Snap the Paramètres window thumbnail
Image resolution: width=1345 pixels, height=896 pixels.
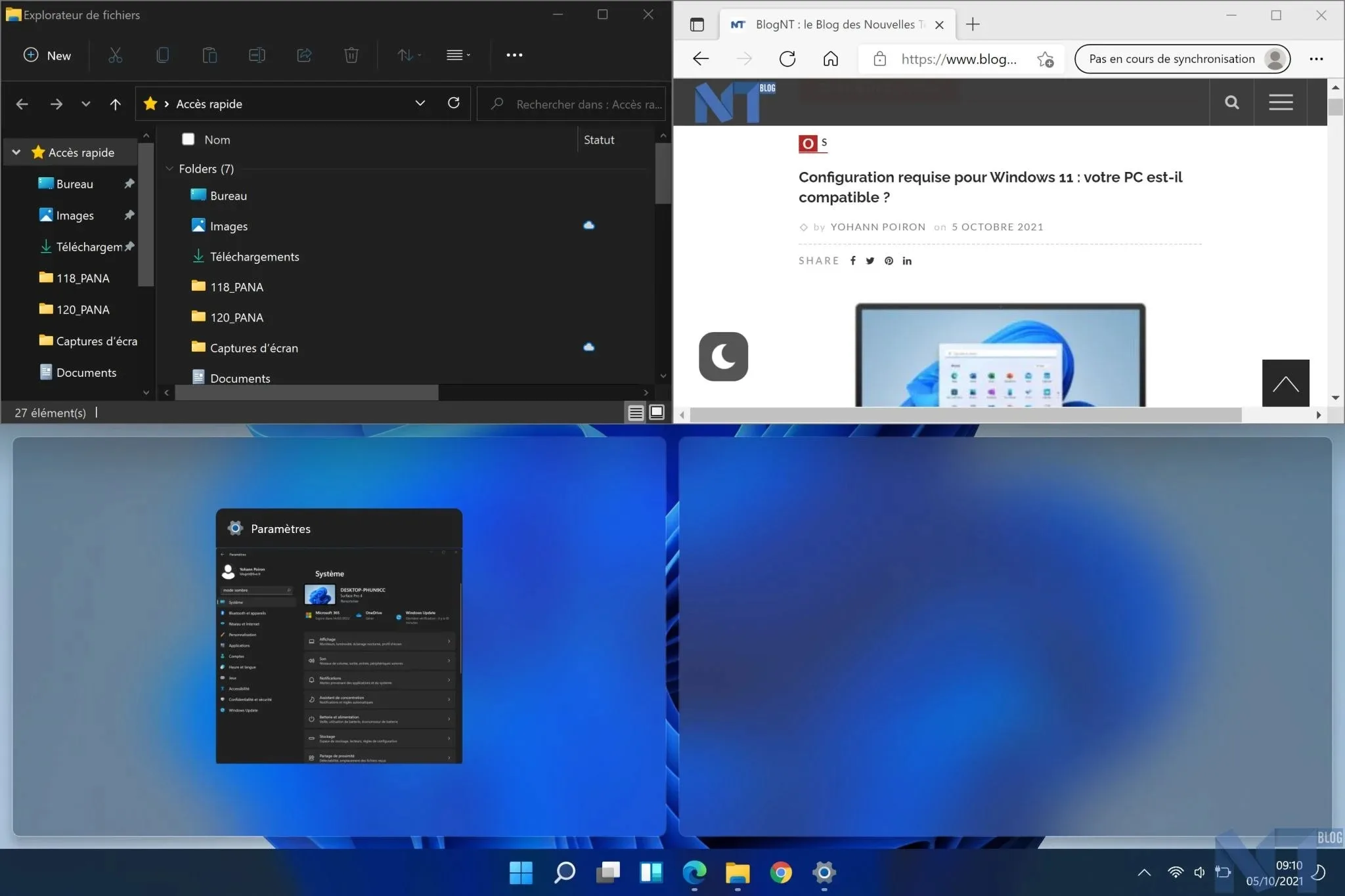click(339, 635)
